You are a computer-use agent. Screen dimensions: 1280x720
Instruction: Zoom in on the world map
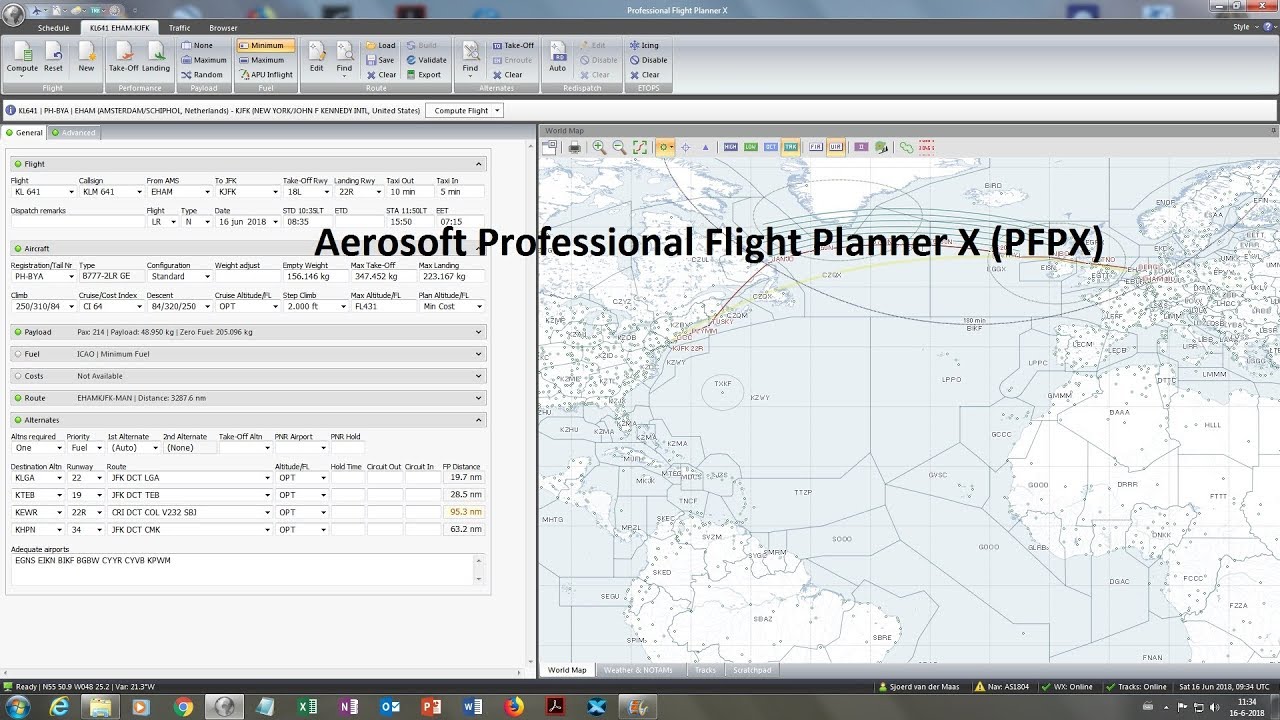click(x=599, y=147)
